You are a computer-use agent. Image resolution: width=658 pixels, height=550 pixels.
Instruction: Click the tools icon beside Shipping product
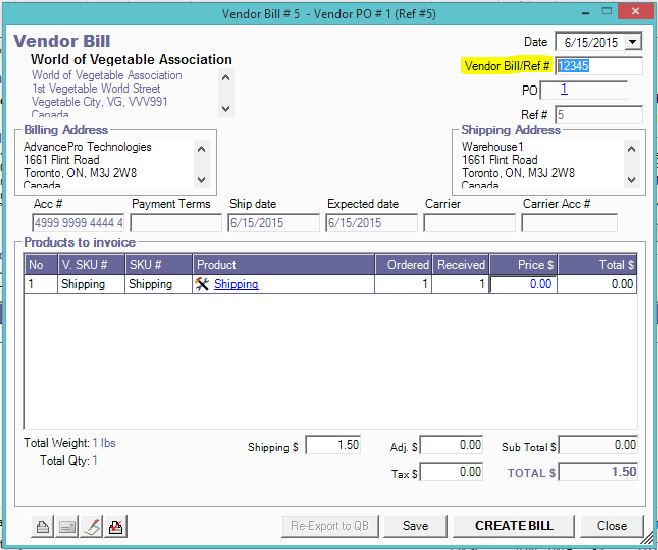tap(202, 284)
